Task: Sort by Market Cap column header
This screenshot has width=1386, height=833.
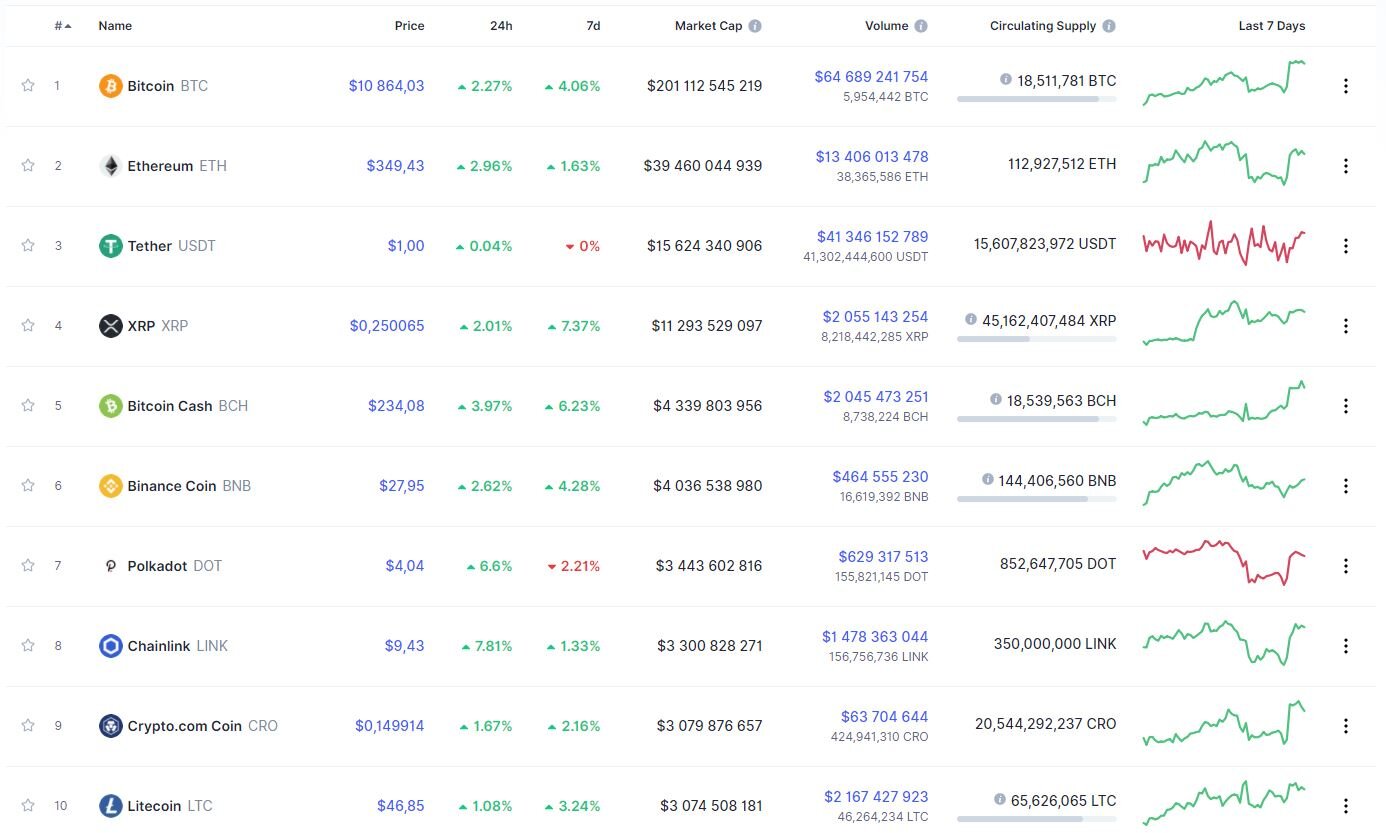Action: [x=709, y=26]
